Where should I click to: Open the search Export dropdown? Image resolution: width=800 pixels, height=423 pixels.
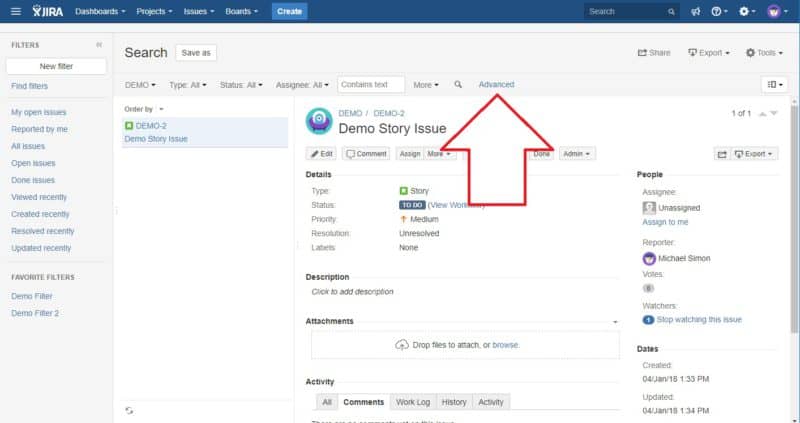pyautogui.click(x=709, y=53)
